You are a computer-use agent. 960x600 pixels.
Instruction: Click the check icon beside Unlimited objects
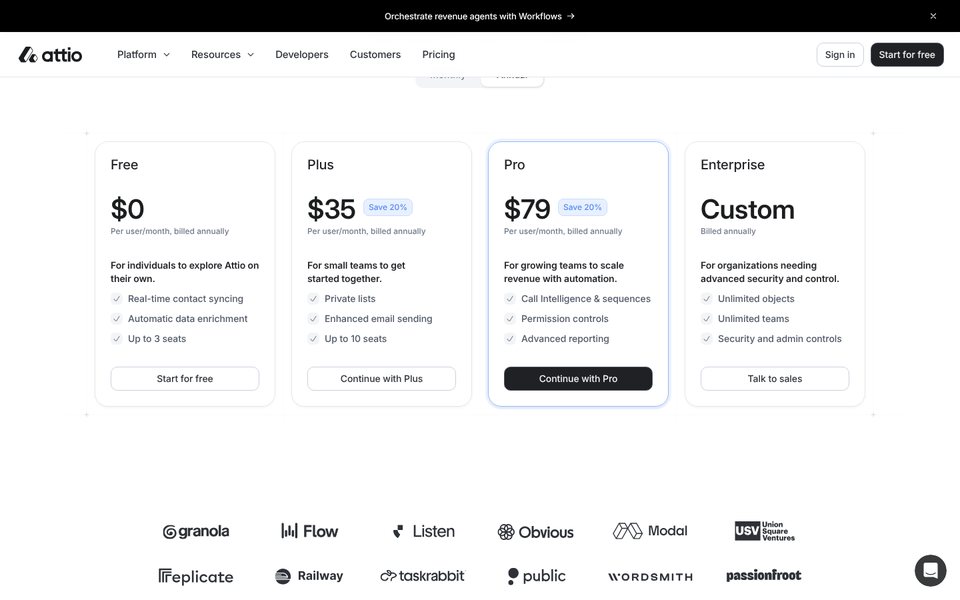pos(706,299)
